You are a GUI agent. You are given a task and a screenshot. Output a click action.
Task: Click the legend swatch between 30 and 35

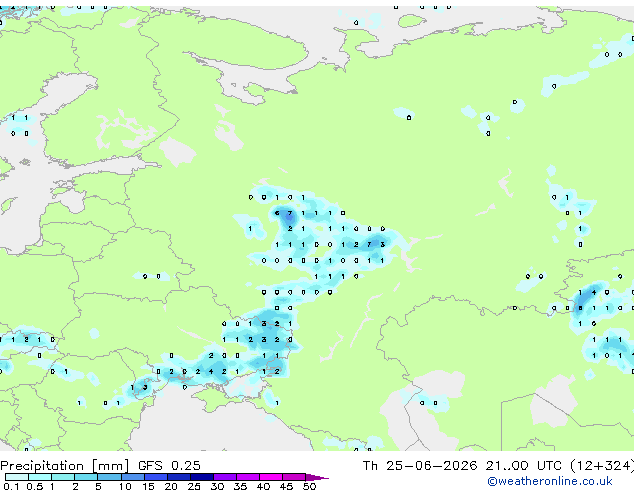pos(224,477)
